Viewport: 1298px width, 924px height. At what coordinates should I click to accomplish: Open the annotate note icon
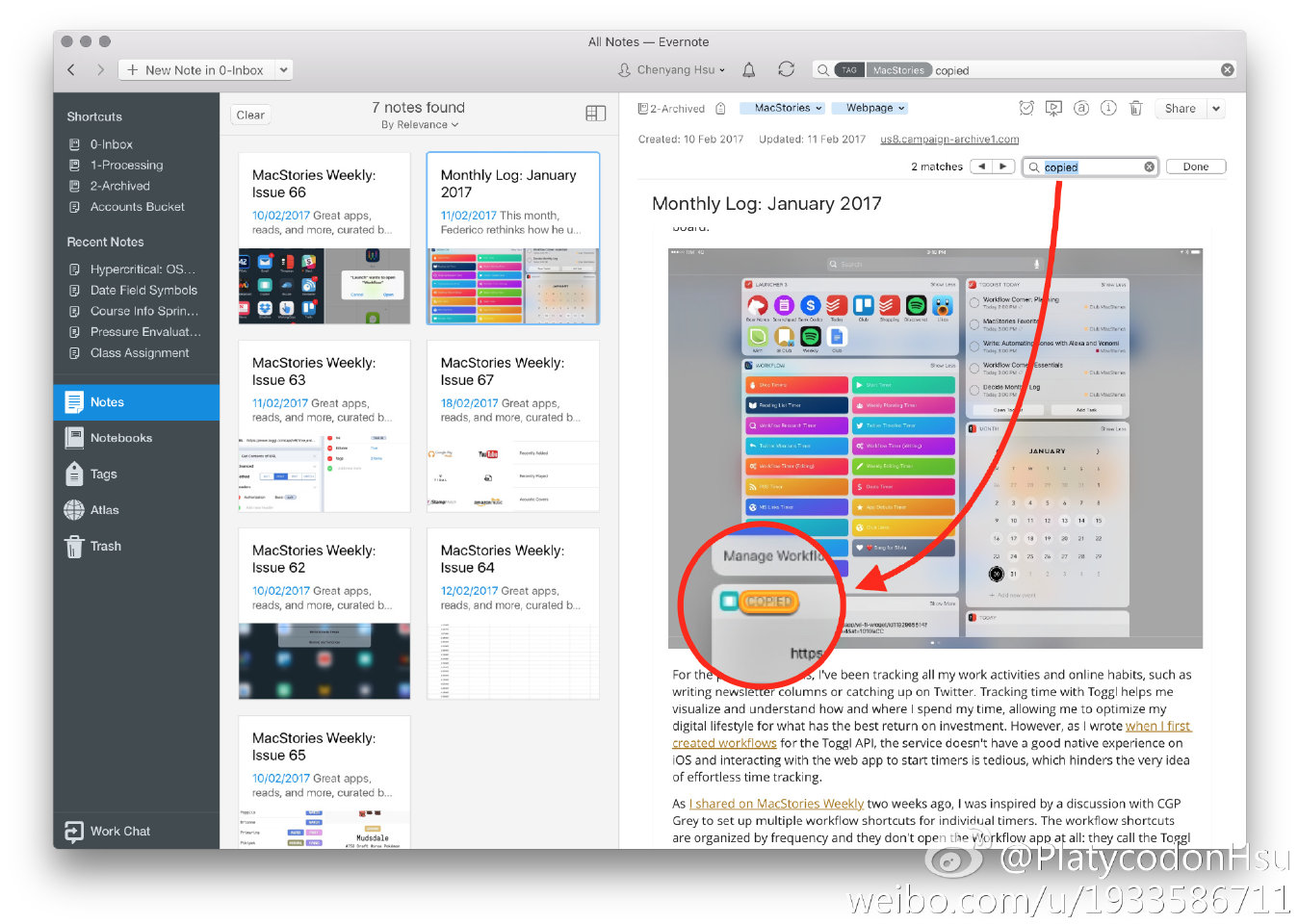1081,108
